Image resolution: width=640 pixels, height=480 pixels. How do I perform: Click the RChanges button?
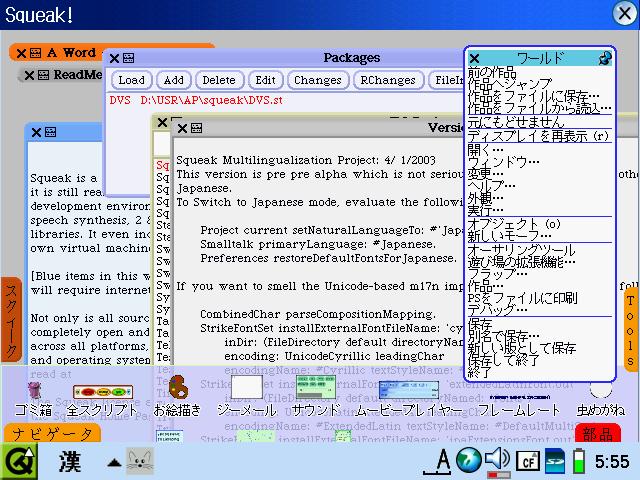point(388,80)
